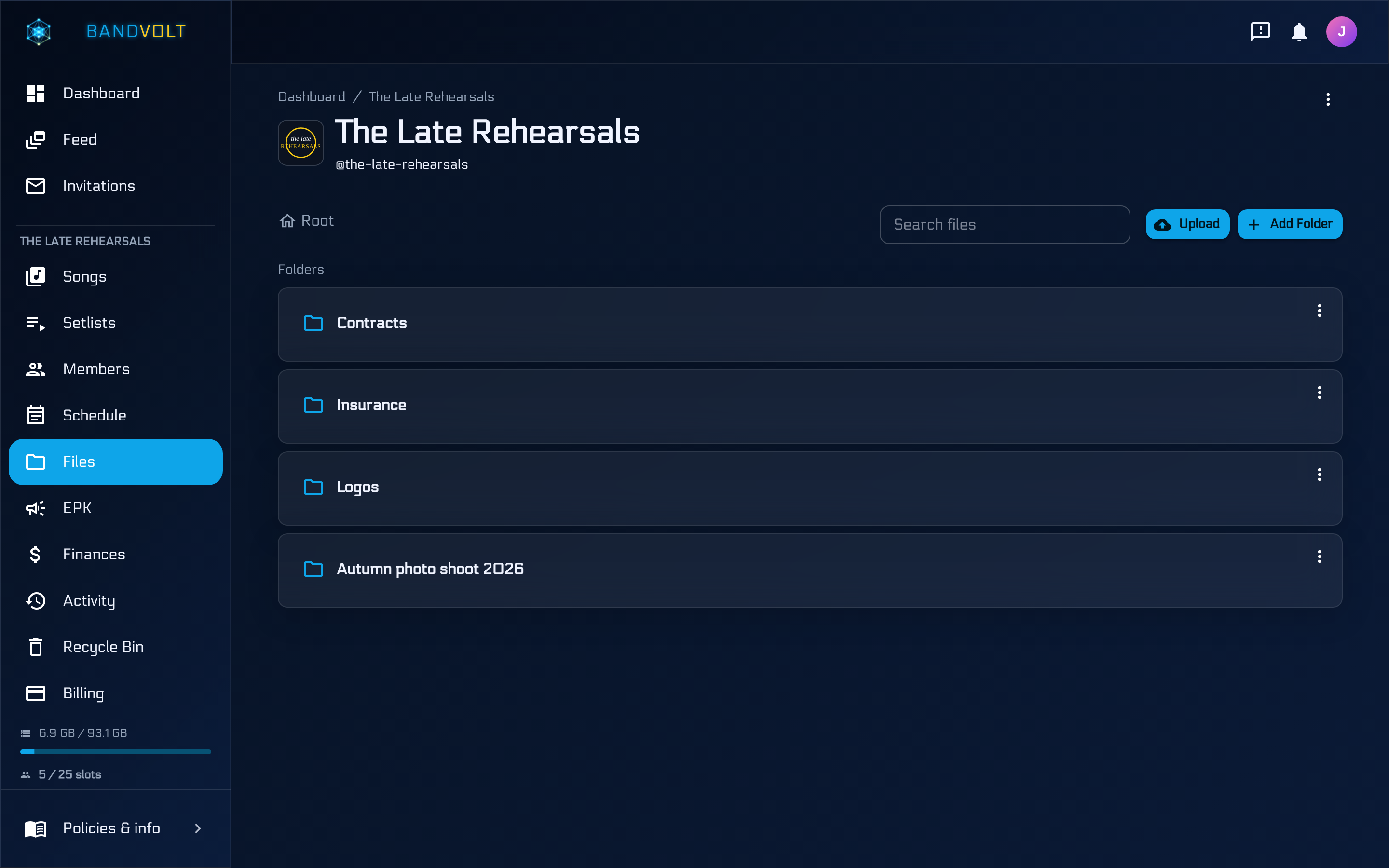1389x868 pixels.
Task: Open the Members section
Action: point(115,369)
